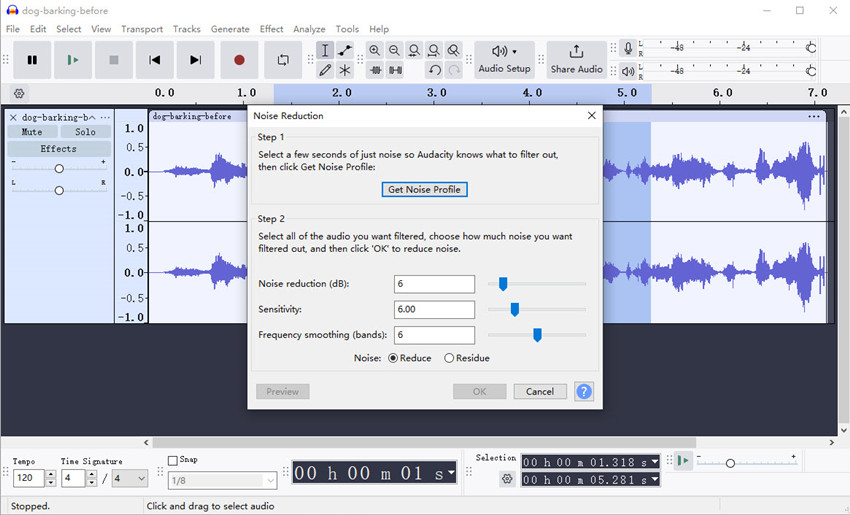
Task: Click the Stop playback button
Action: [x=114, y=60]
